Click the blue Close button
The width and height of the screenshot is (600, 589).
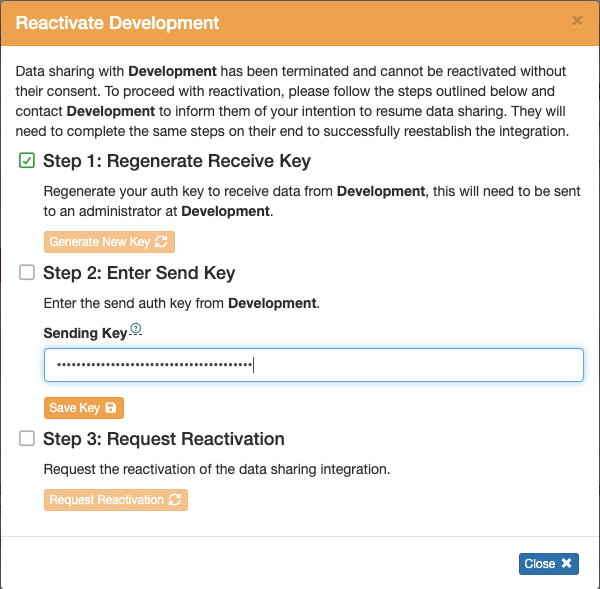point(548,564)
